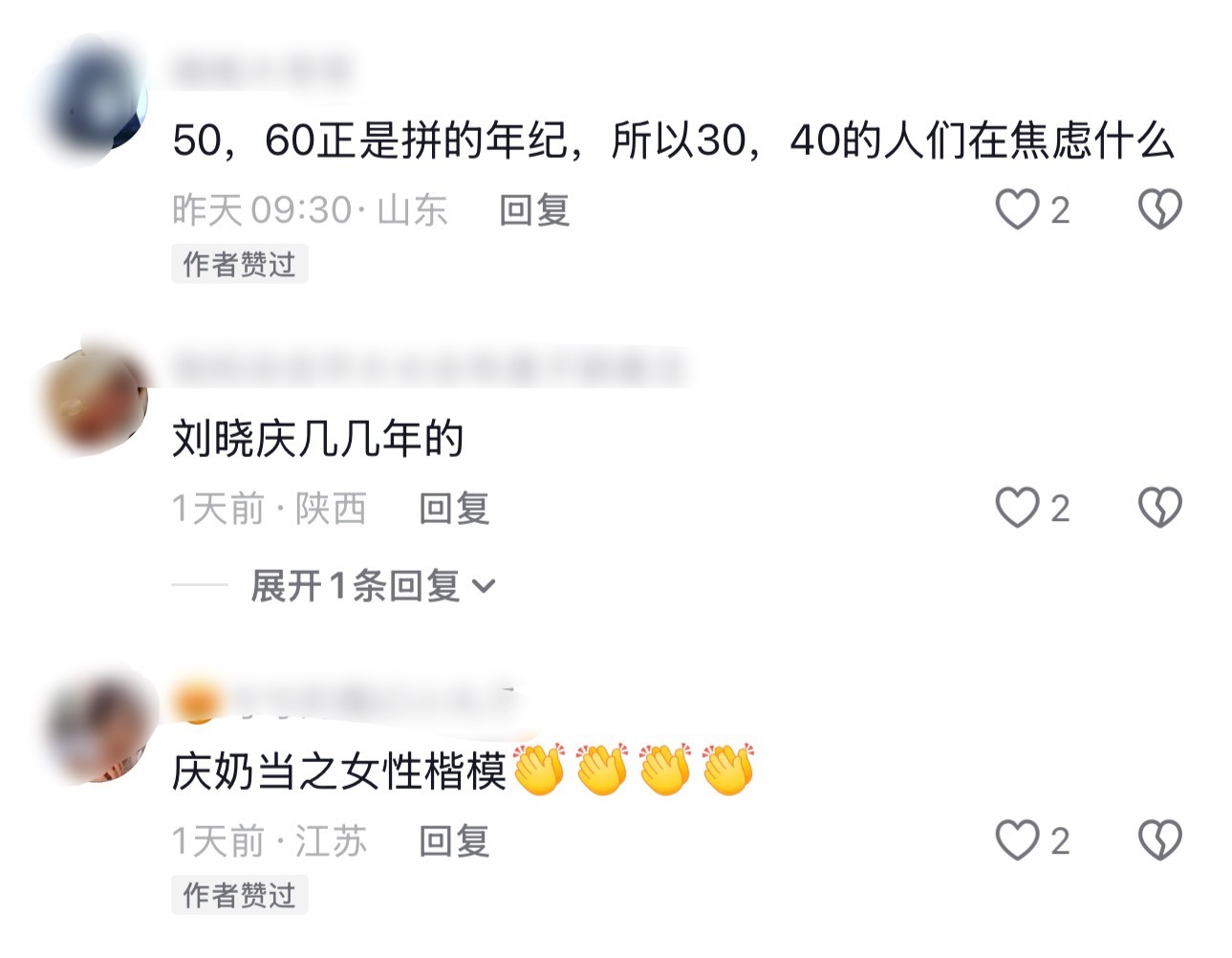Like the 庆奶当之女性楷模 comment
Screen dimensions: 1232x958
[1017, 840]
